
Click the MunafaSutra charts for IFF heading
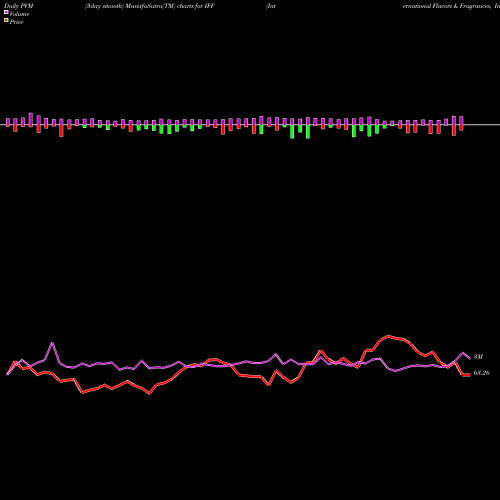150,6
